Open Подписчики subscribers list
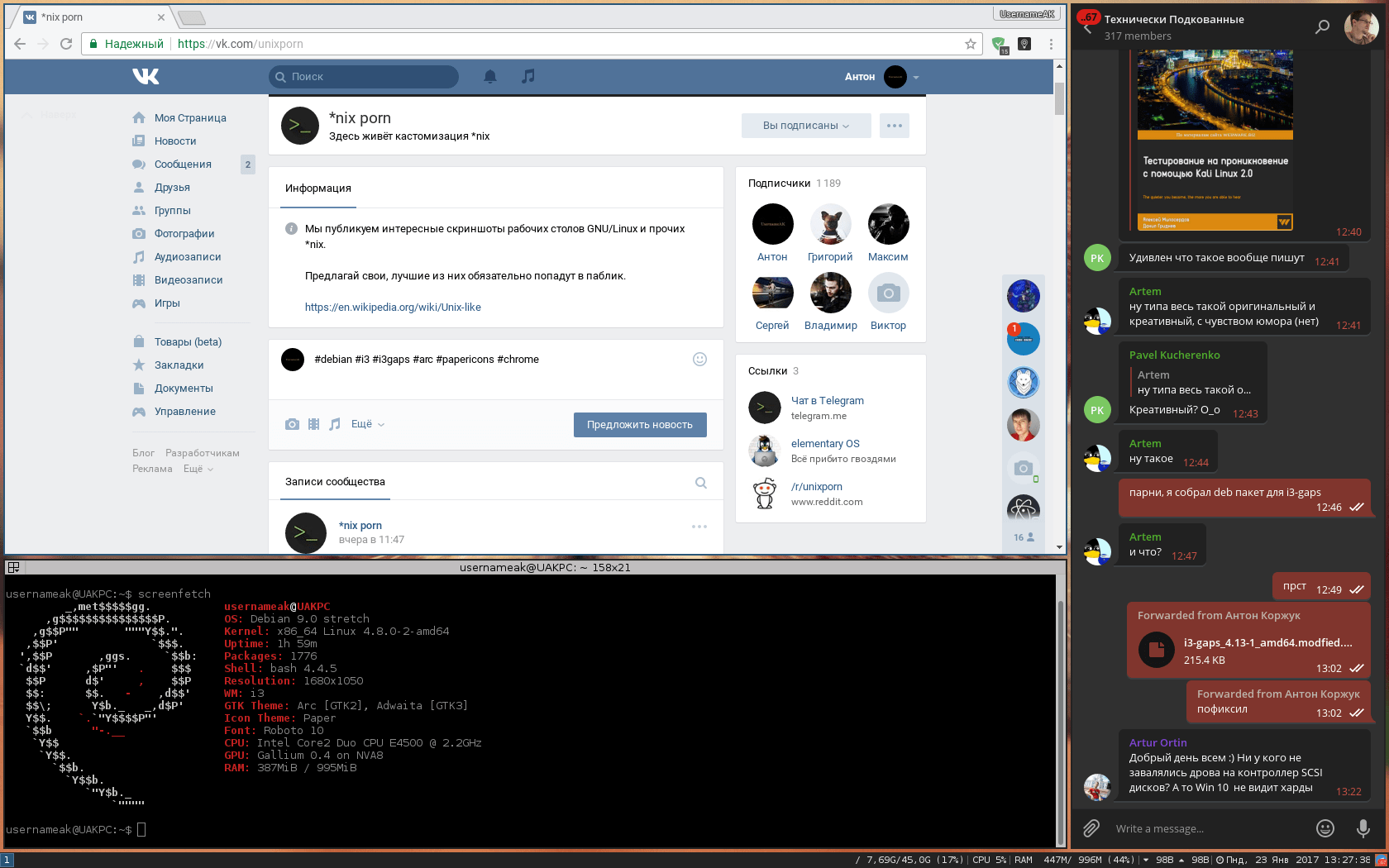 779,184
